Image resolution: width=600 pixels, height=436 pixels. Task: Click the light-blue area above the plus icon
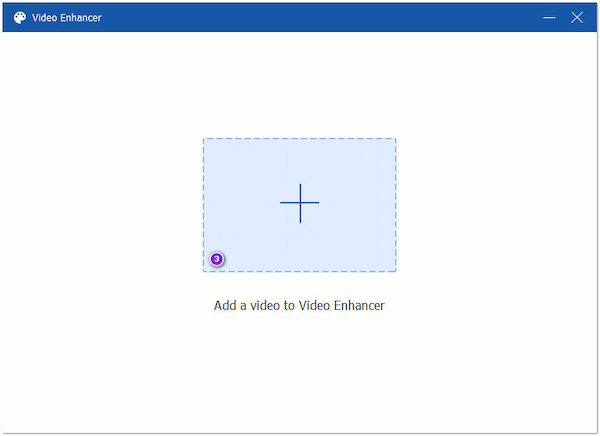coord(299,160)
